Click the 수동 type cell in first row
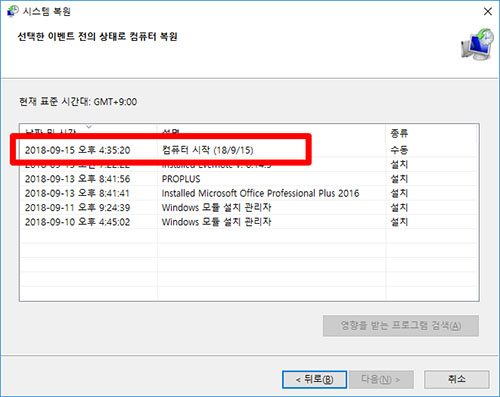 [399, 150]
